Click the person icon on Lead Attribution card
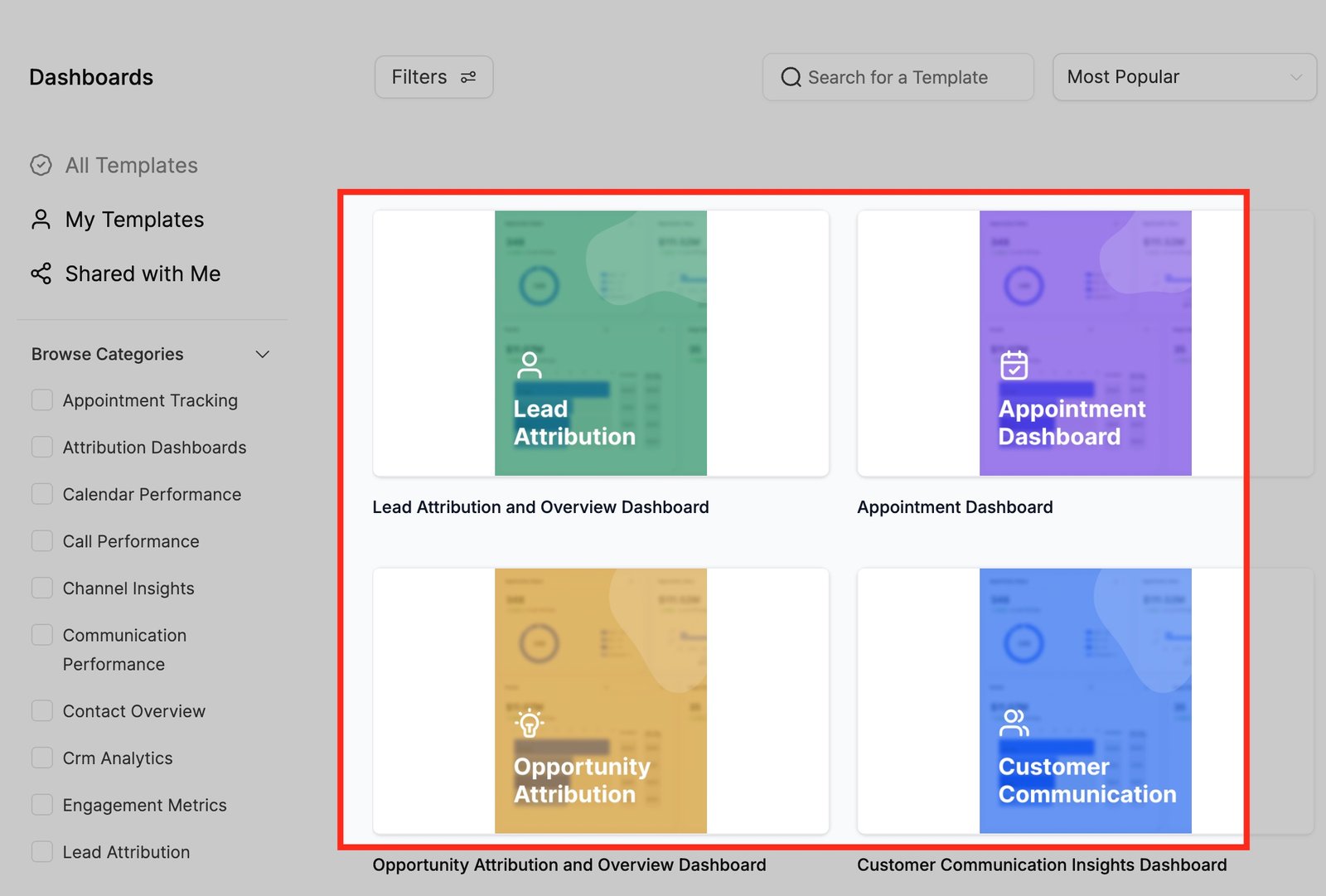Viewport: 1326px width, 896px height. [x=529, y=365]
